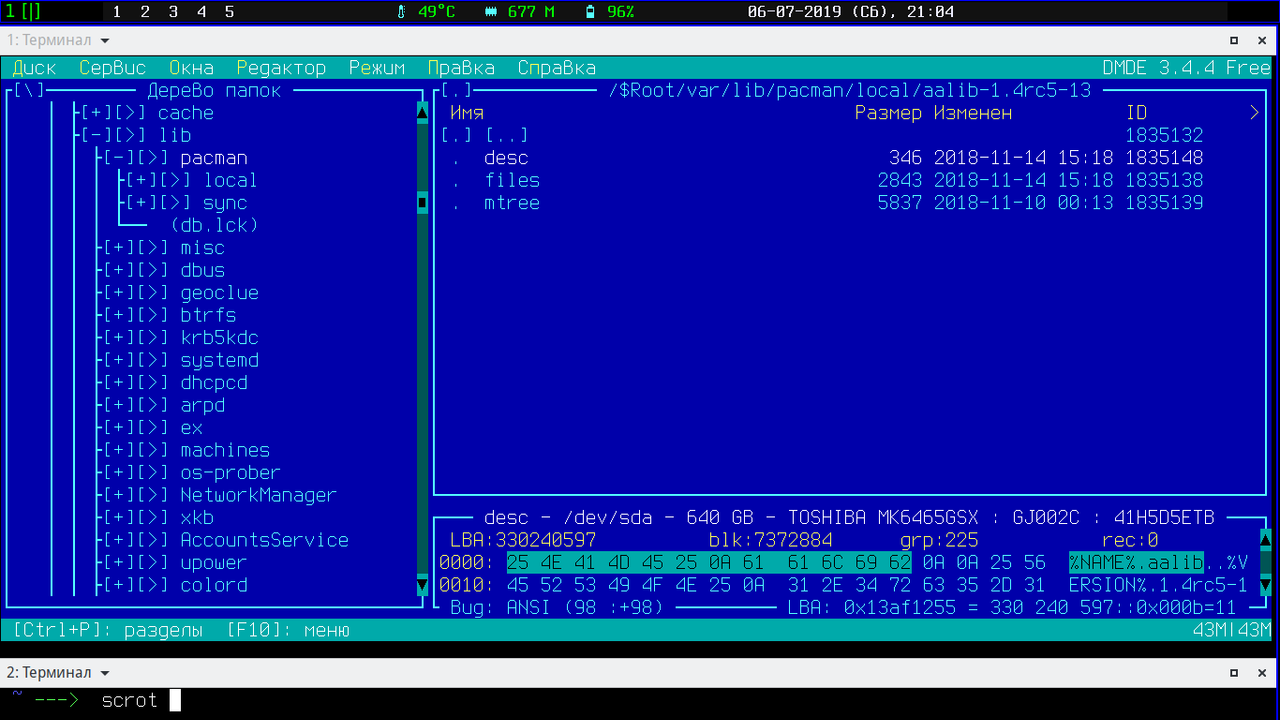The height and width of the screenshot is (720, 1280).
Task: Collapse the pacman folder with [-]
Action: tap(119, 158)
